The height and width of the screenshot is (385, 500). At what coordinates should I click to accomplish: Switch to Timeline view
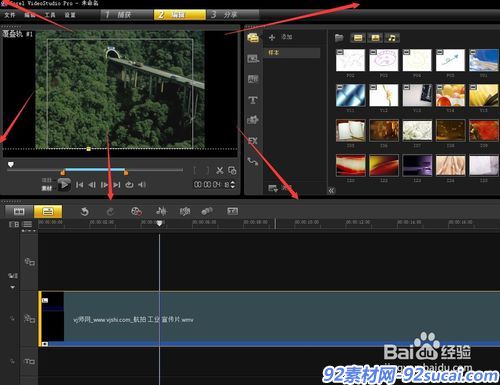pos(48,211)
